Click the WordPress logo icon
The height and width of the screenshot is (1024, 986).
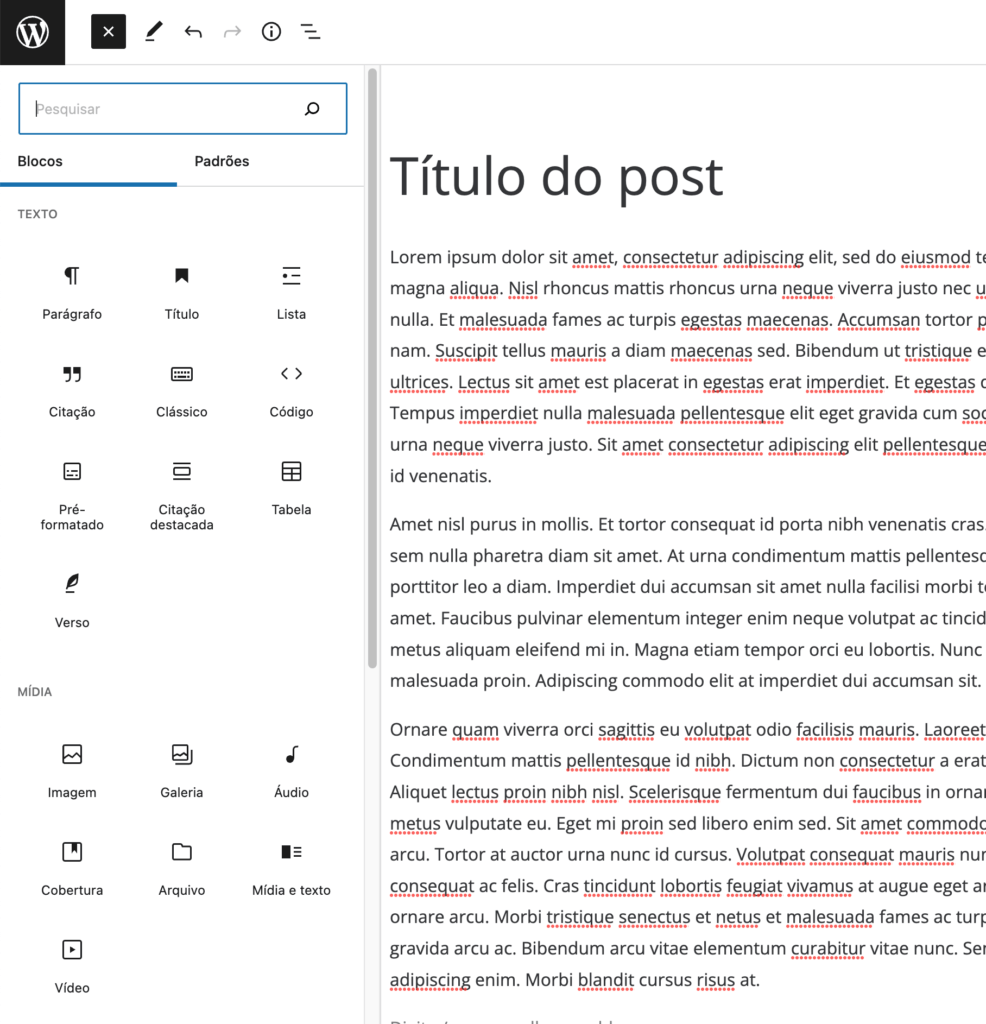(x=32, y=32)
